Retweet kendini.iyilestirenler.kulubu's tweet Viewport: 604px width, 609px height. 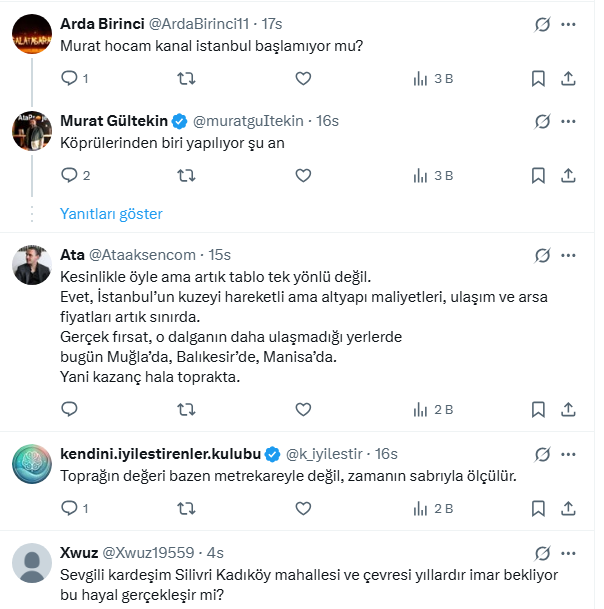click(186, 509)
